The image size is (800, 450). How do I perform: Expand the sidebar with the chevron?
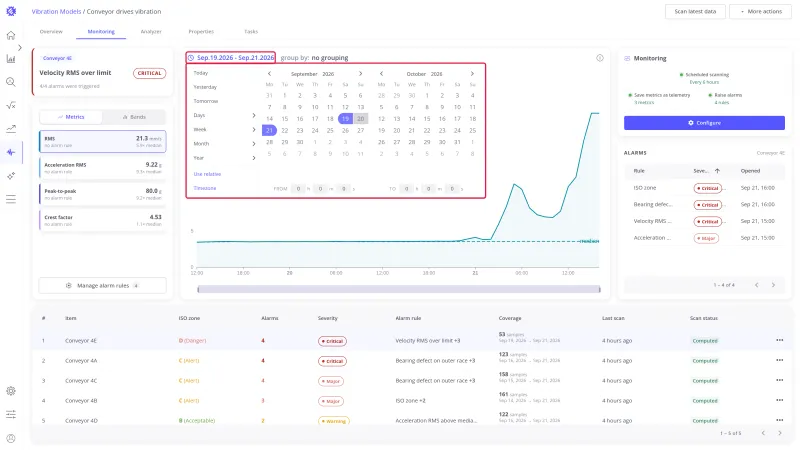[x=20, y=47]
